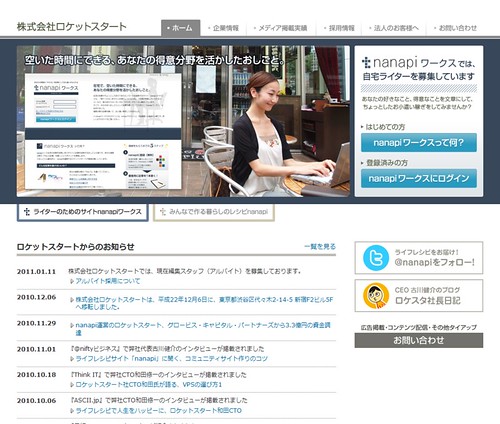Click the nanapi icon on the みんなで作る暮らしのレシピ tab
500x424 pixels.
163,212
